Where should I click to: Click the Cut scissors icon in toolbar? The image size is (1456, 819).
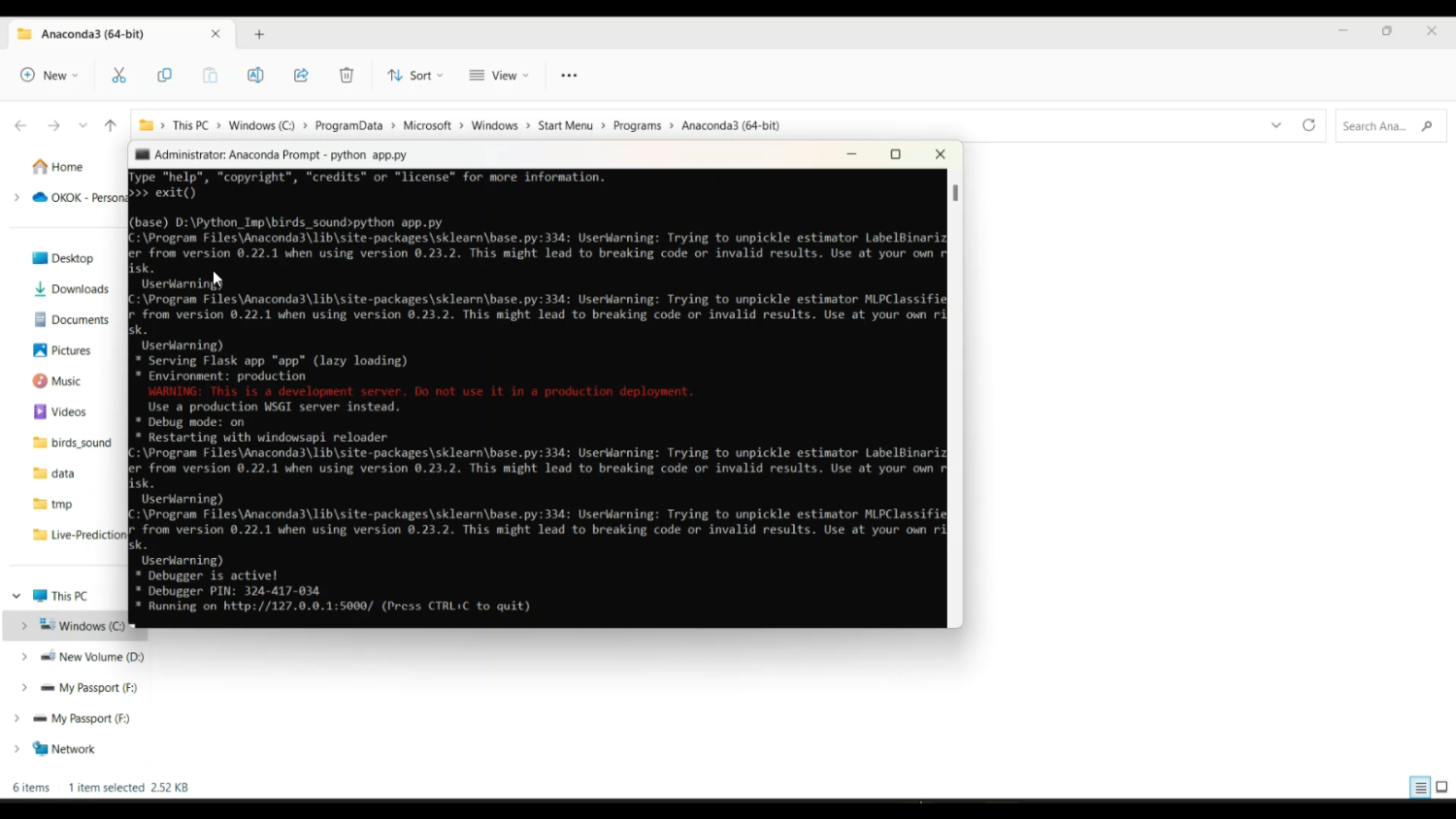[119, 76]
